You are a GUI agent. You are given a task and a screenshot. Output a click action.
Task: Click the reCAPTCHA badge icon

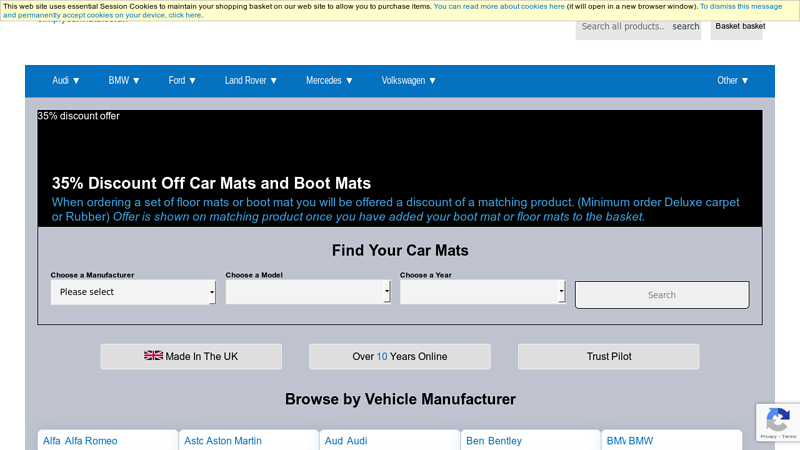point(778,420)
